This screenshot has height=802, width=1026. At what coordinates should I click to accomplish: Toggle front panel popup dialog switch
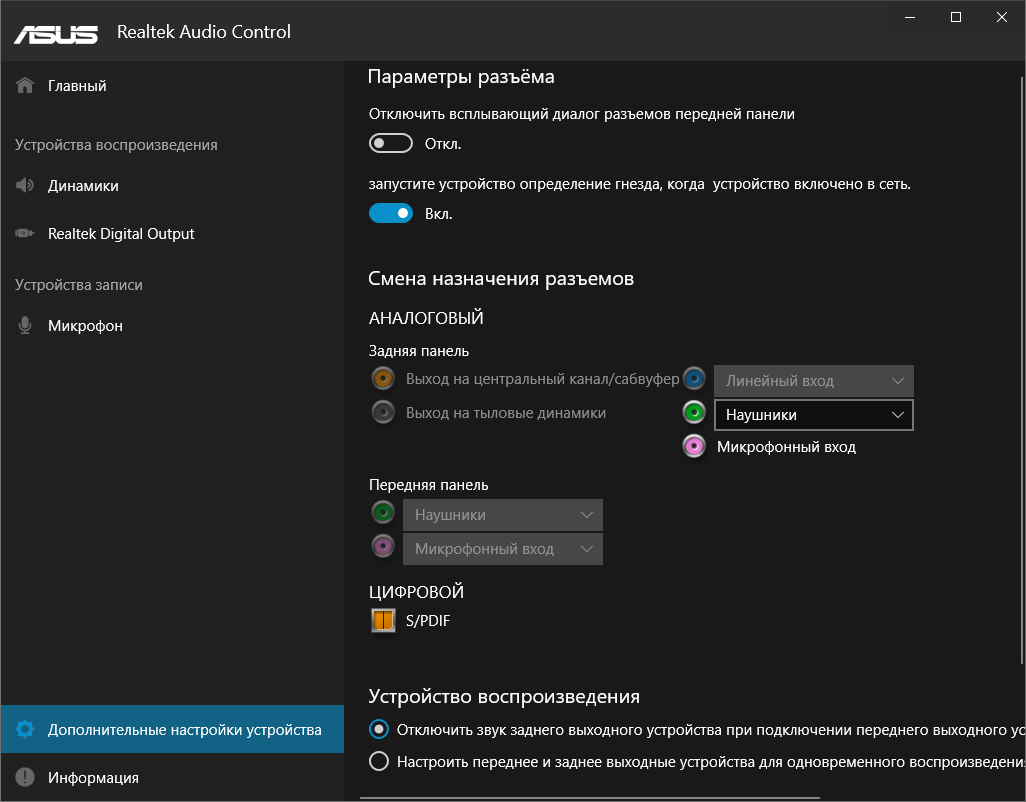[x=391, y=144]
